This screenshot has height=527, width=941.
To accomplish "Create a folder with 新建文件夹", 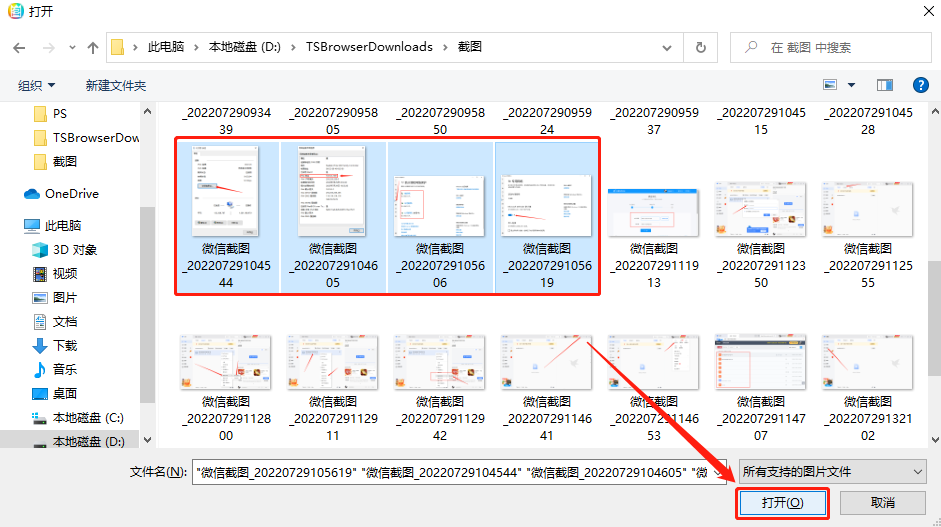I will (116, 85).
